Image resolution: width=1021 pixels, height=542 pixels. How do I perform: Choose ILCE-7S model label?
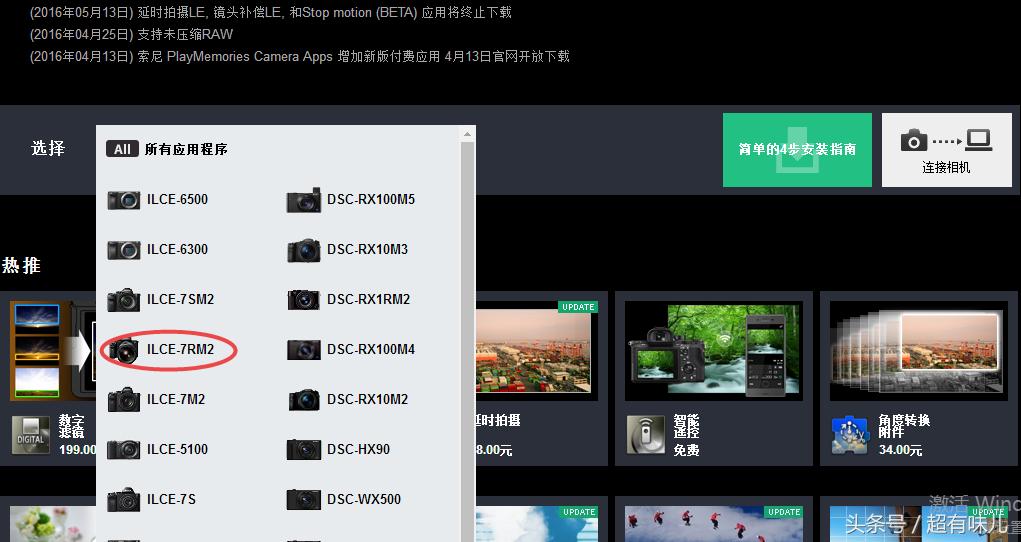[x=171, y=500]
